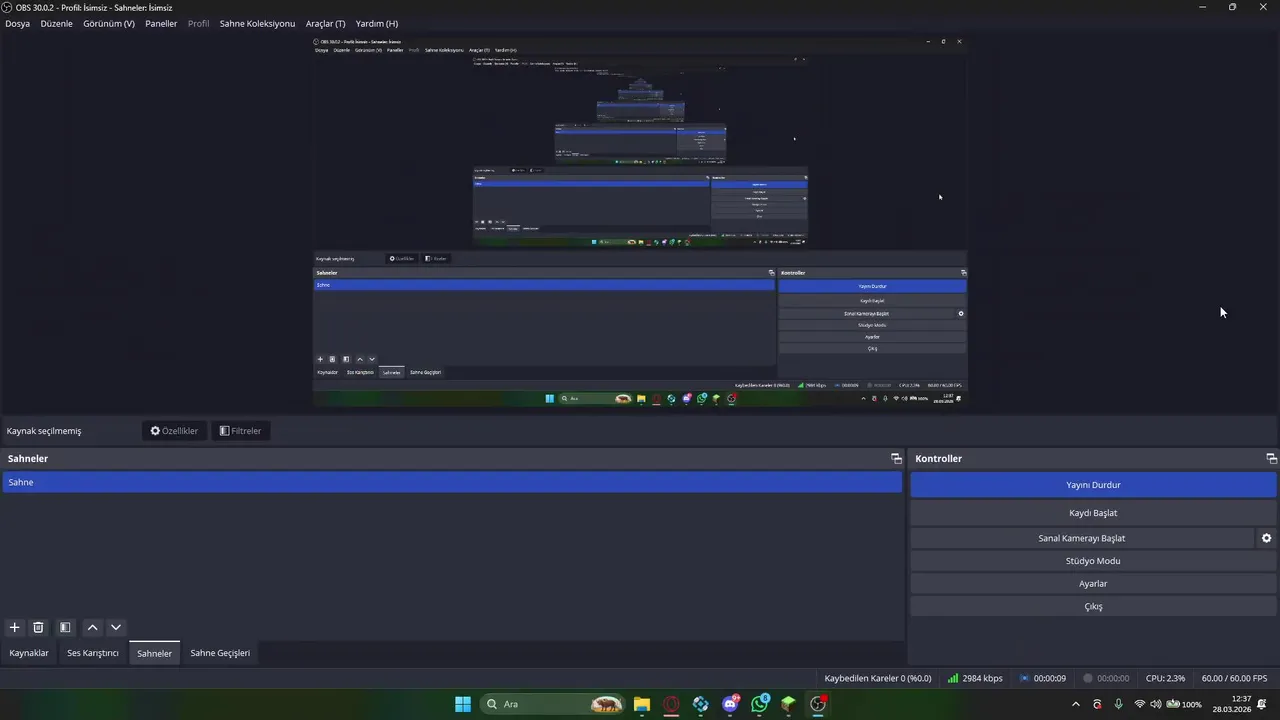Click OBS Studio taskbar icon
1280x720 pixels.
(x=819, y=704)
